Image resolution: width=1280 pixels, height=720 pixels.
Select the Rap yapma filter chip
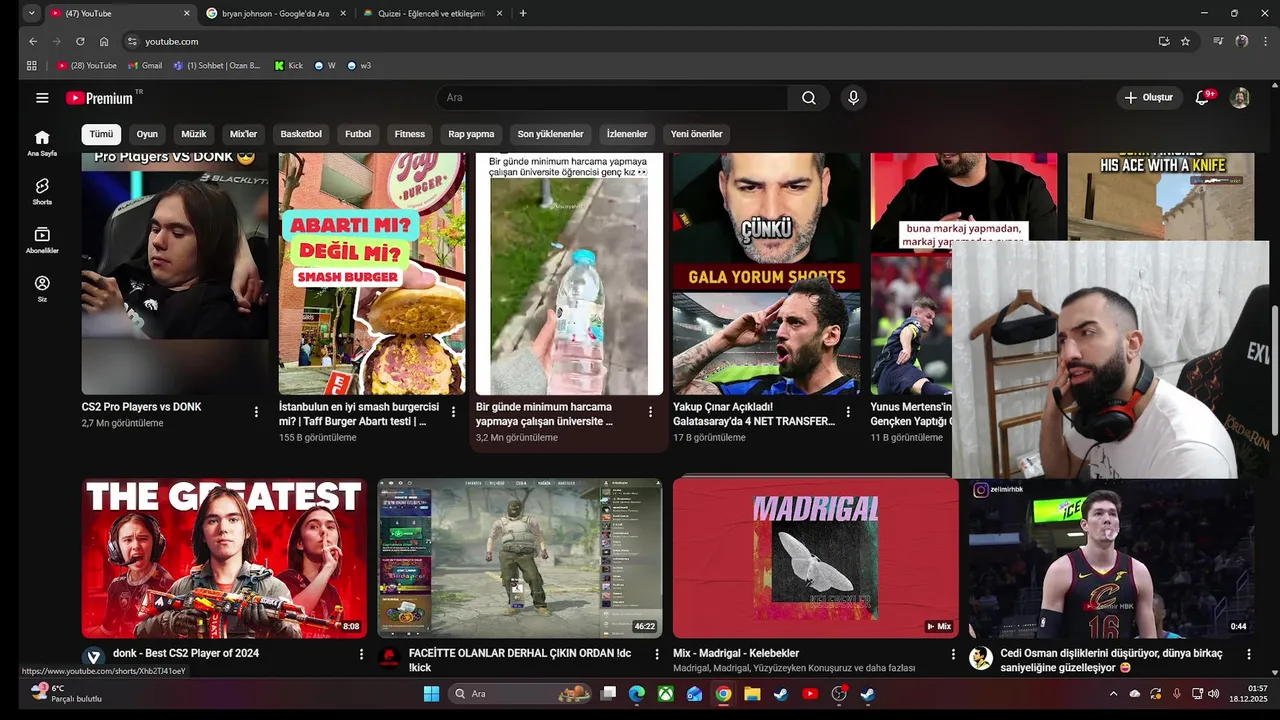(471, 134)
